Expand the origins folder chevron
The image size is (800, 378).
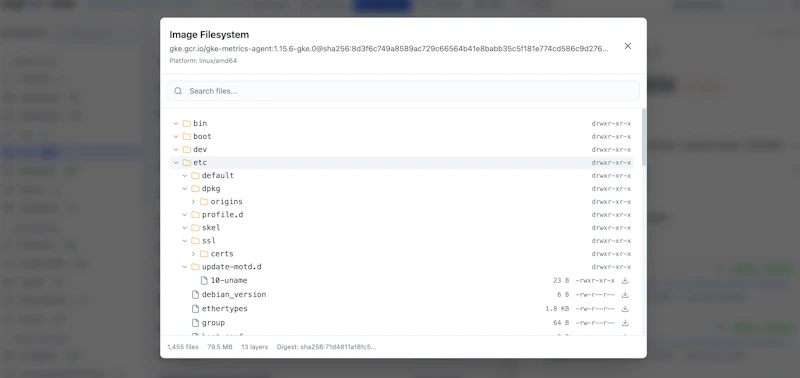click(x=193, y=201)
